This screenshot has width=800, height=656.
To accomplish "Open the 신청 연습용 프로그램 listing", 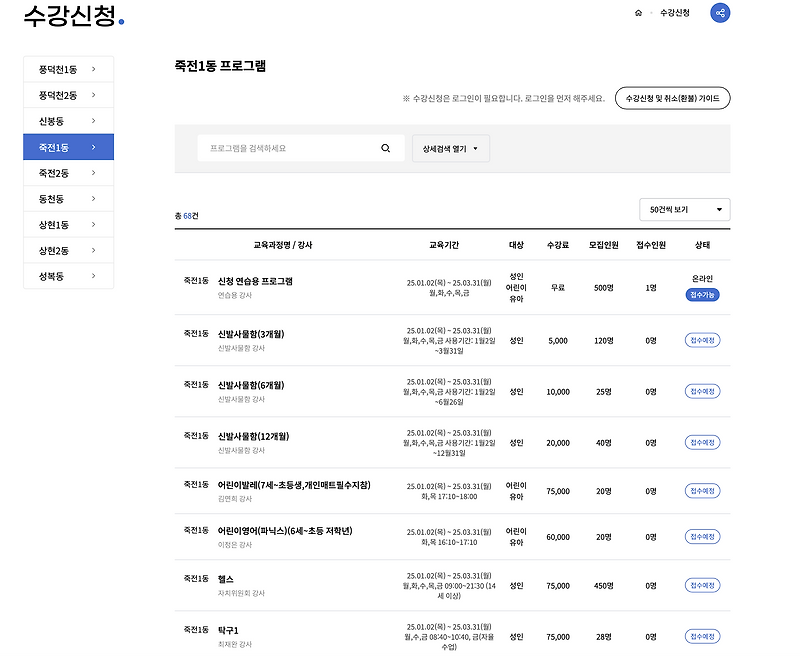I will pyautogui.click(x=256, y=280).
